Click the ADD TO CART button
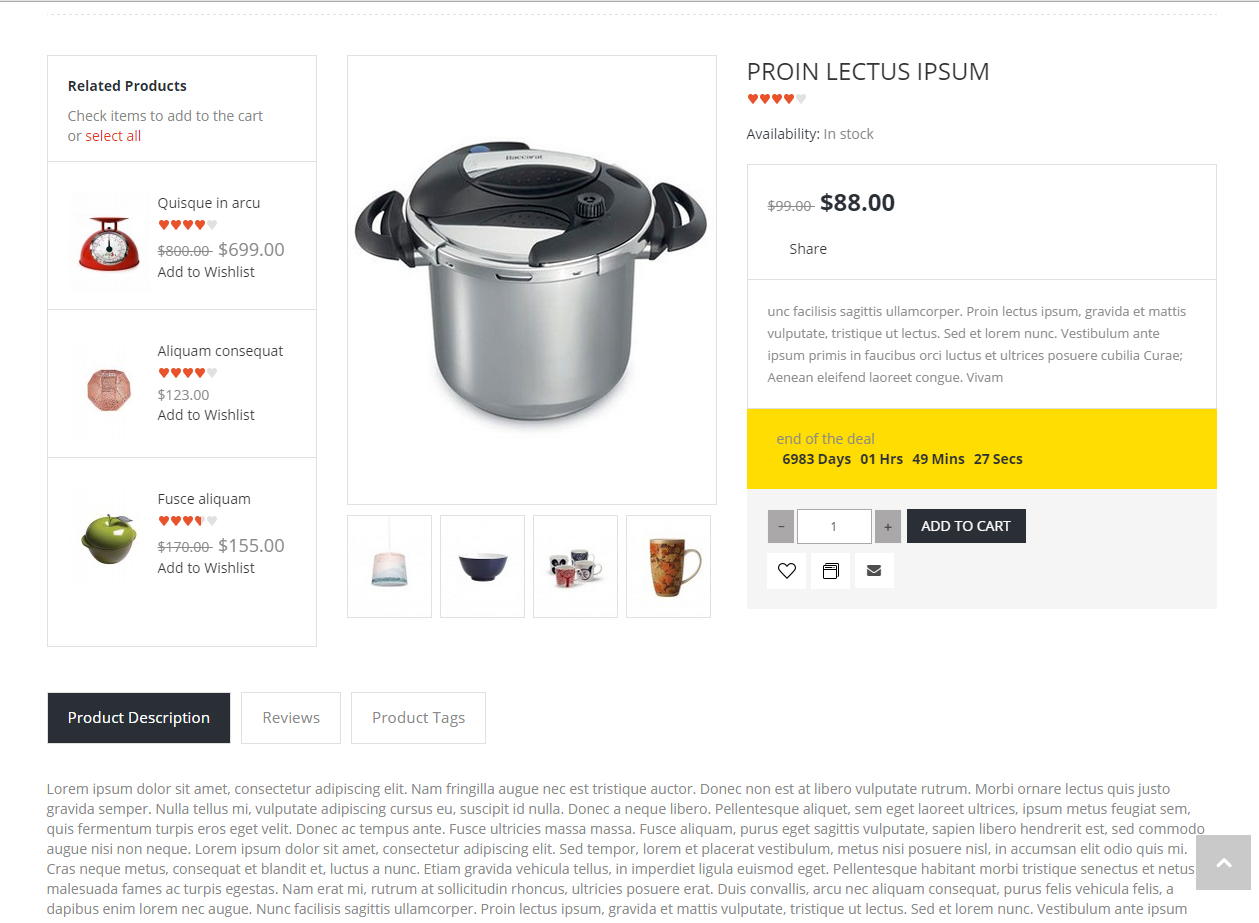The height and width of the screenshot is (923, 1259). [x=966, y=526]
